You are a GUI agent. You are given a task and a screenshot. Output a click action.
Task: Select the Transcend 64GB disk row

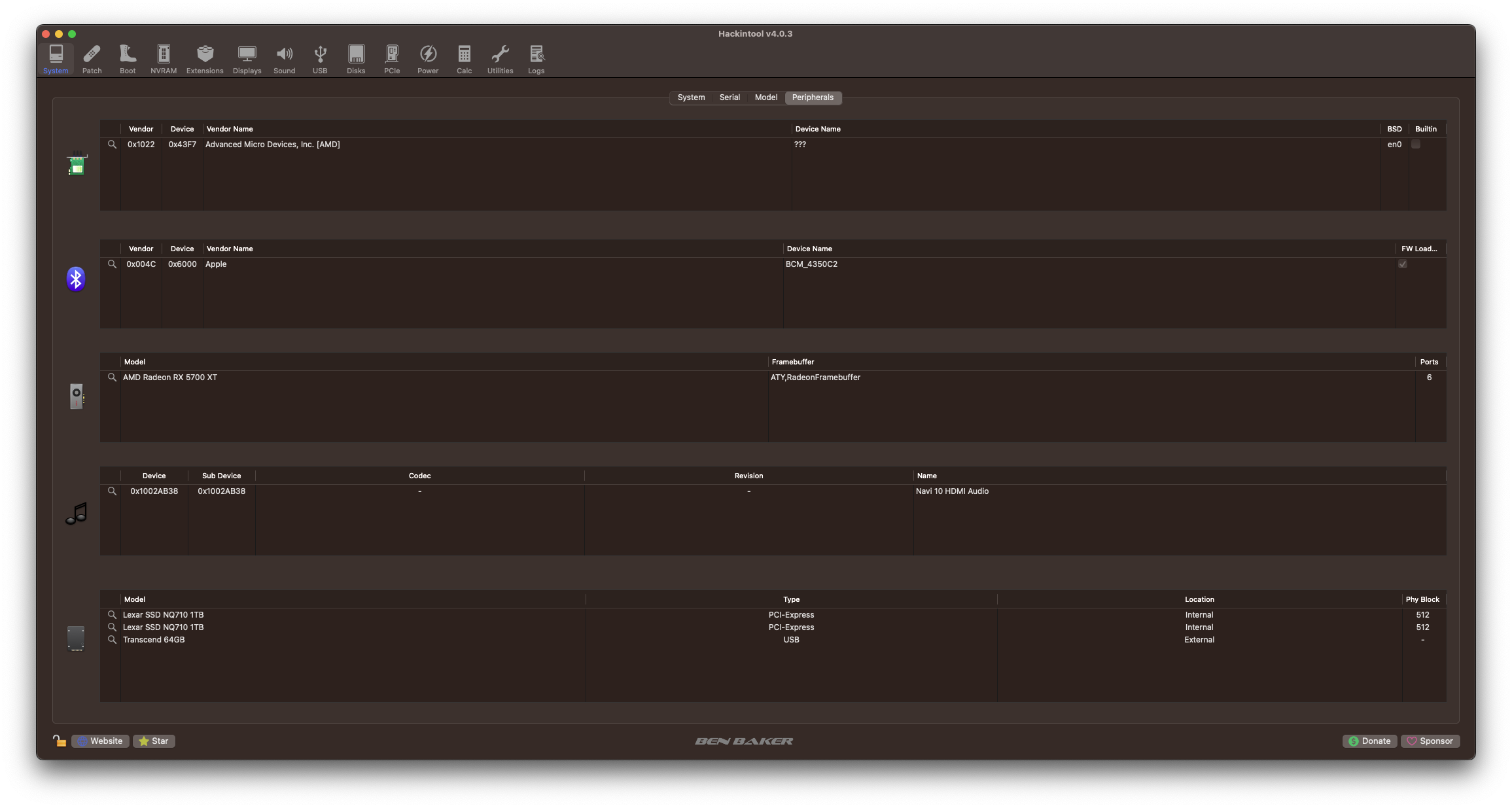[x=773, y=640]
